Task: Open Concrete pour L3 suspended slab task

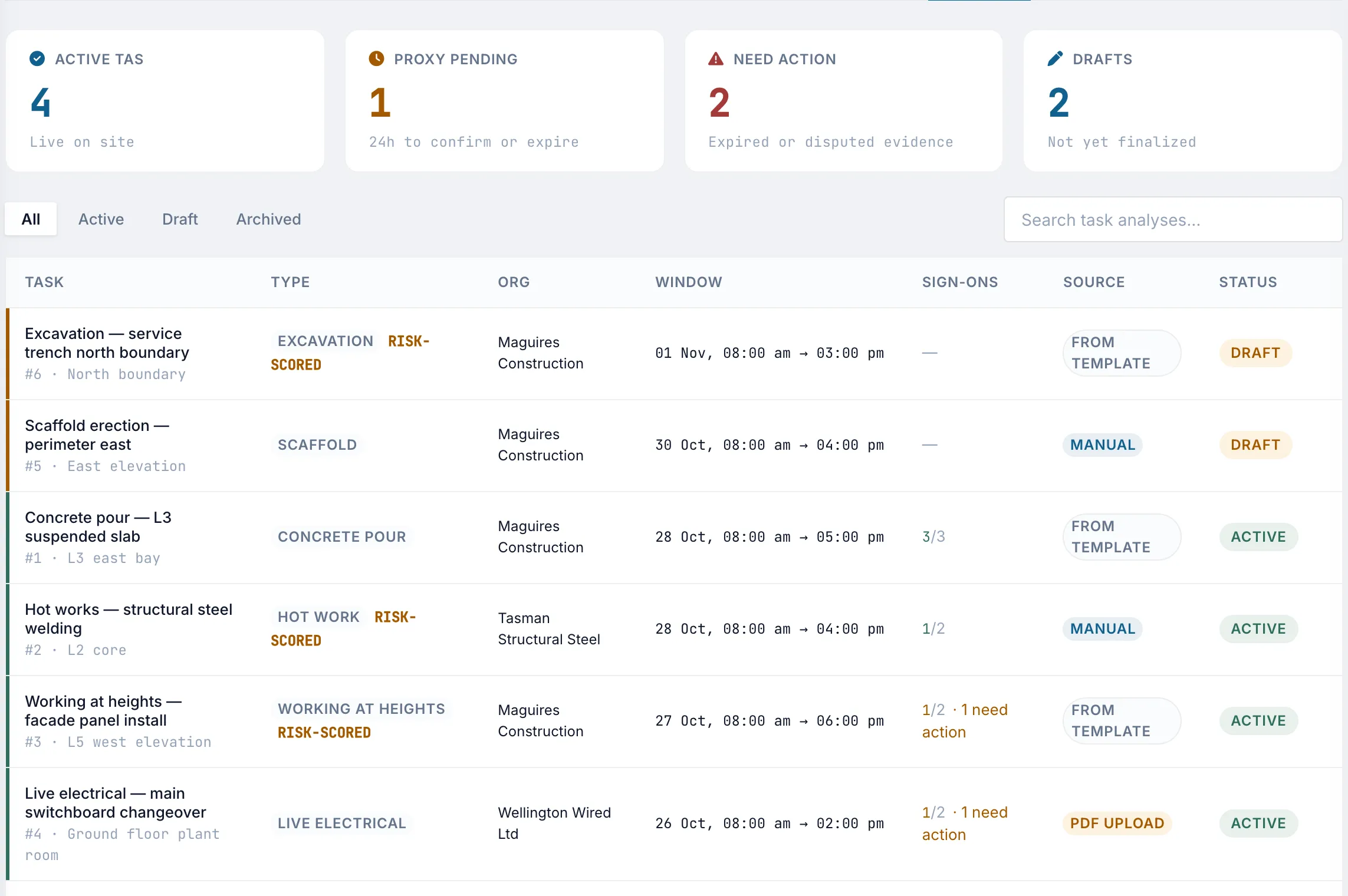Action: [x=98, y=527]
